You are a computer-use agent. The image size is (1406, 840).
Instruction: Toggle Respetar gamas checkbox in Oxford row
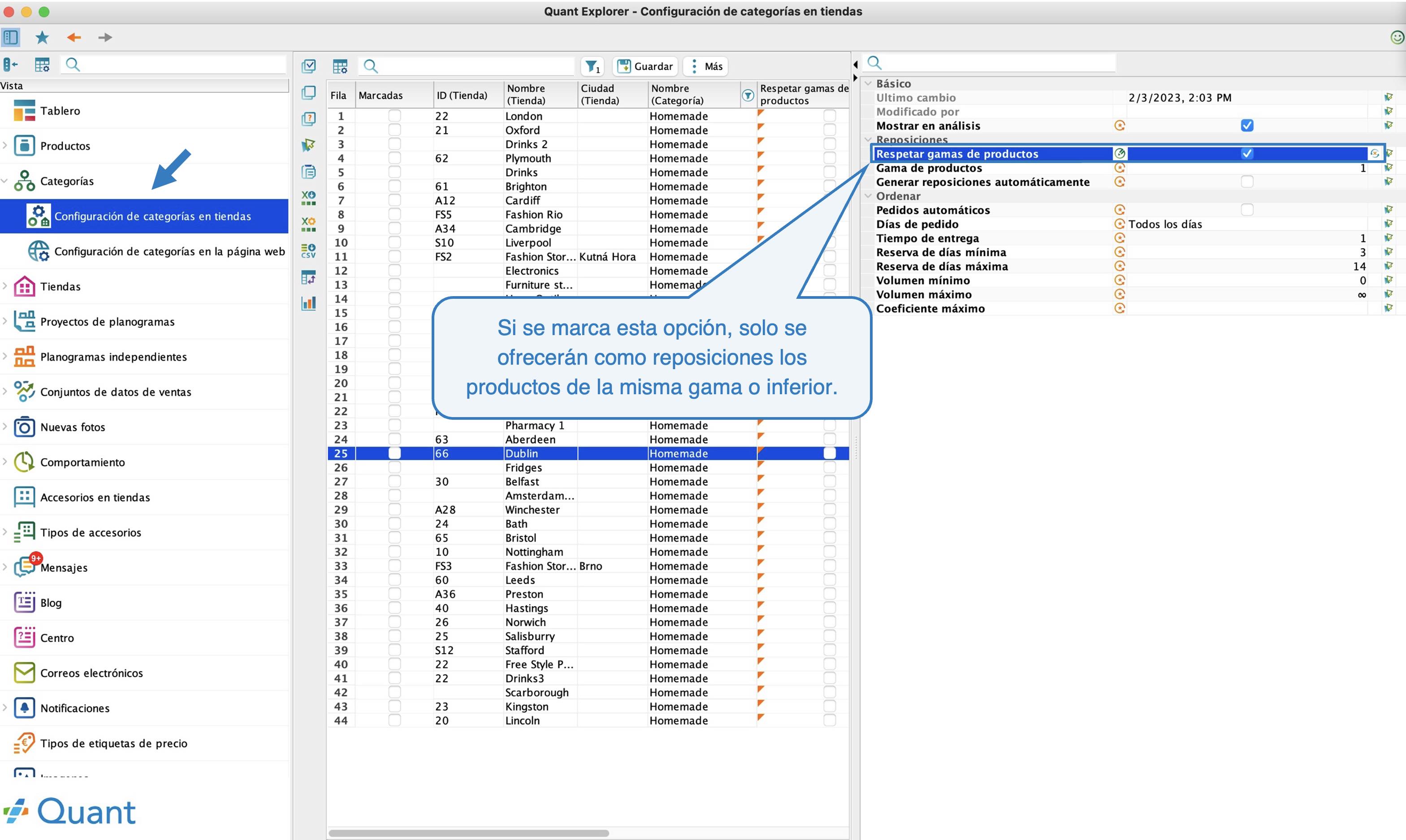[830, 130]
